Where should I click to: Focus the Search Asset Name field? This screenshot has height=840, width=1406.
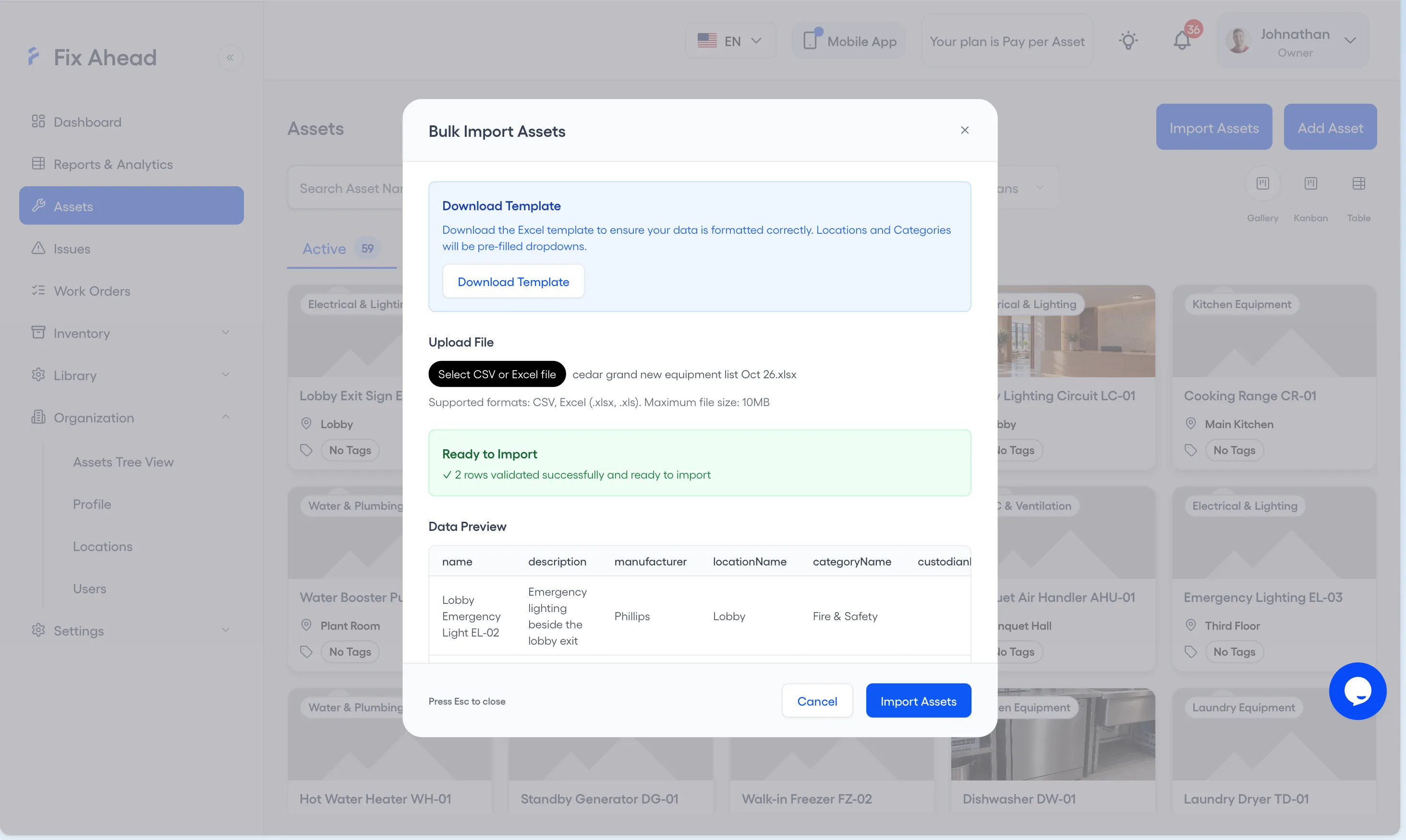[345, 188]
